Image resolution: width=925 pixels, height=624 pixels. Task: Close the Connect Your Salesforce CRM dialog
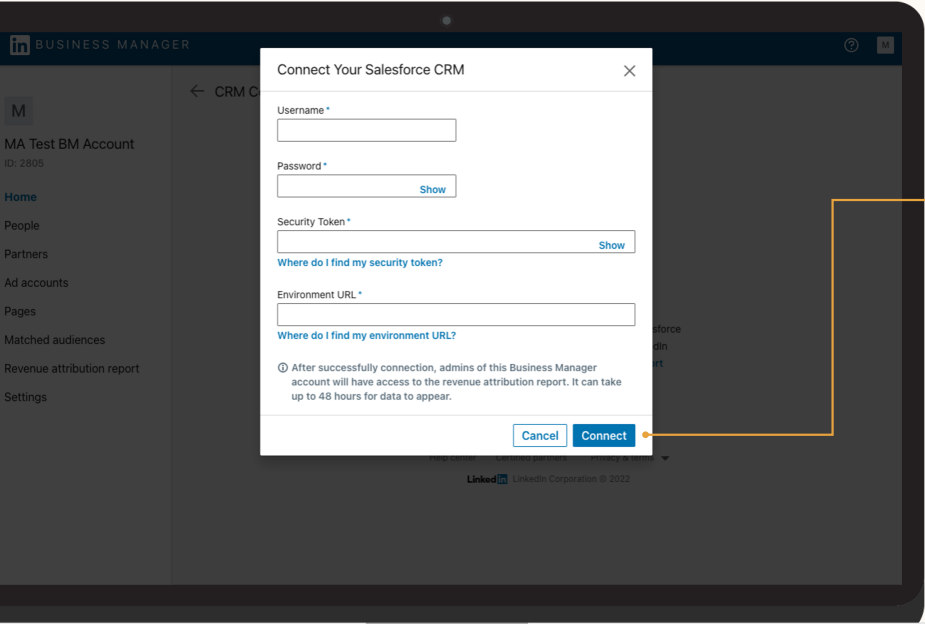[629, 70]
